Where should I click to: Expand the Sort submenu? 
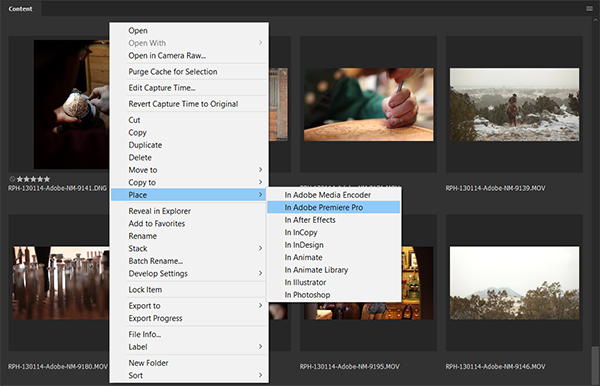pyautogui.click(x=189, y=375)
